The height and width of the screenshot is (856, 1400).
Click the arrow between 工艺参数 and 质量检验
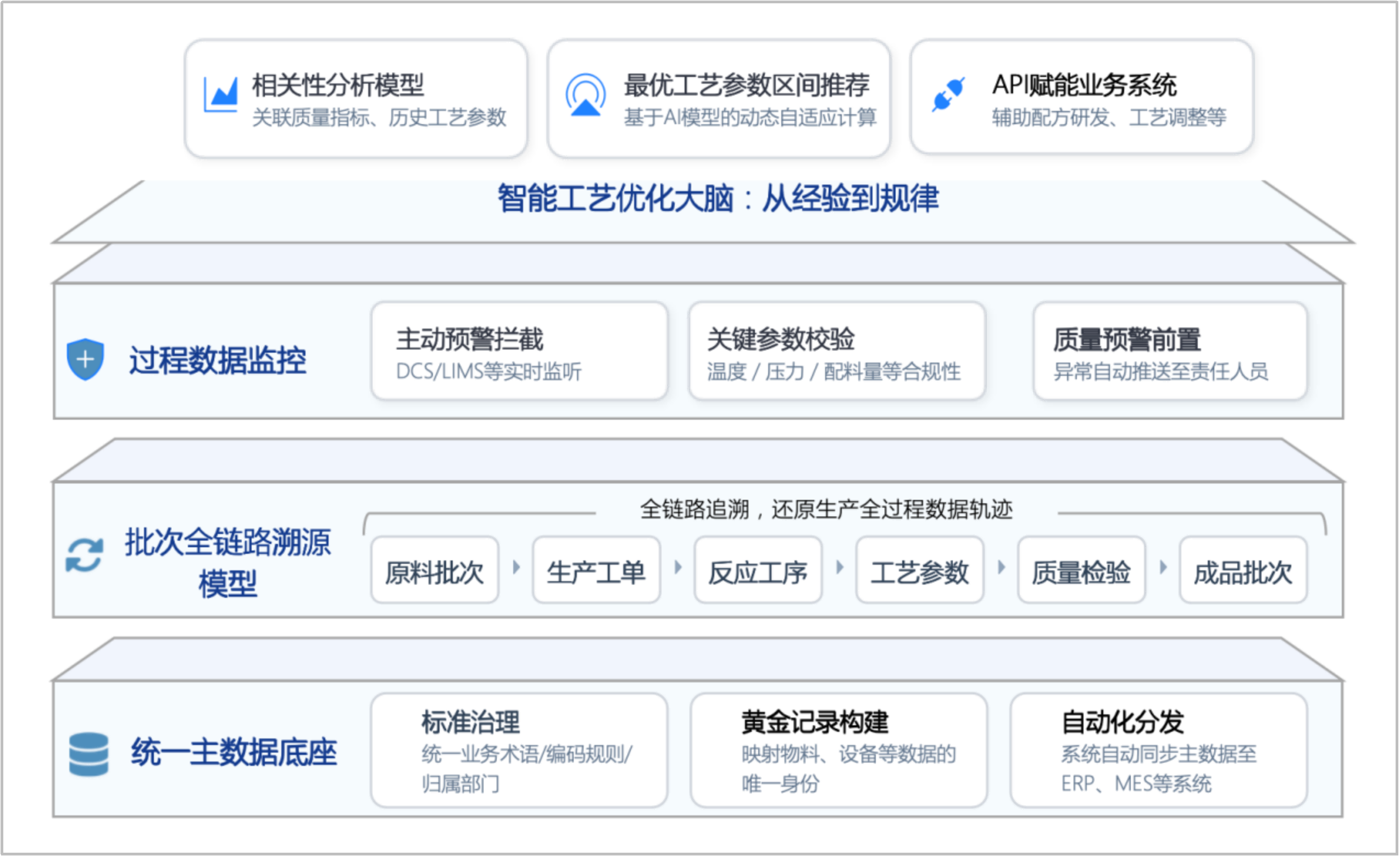[1001, 569]
